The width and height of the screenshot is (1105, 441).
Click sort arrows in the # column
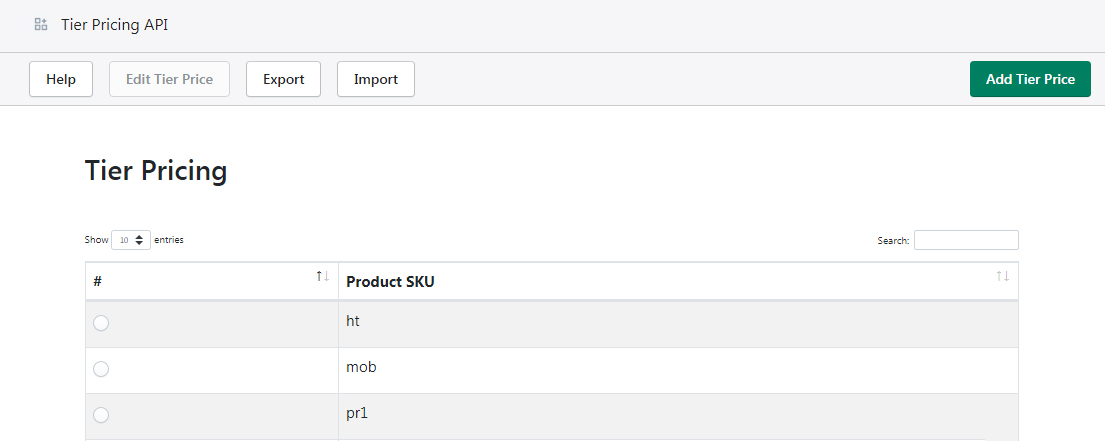[322, 276]
